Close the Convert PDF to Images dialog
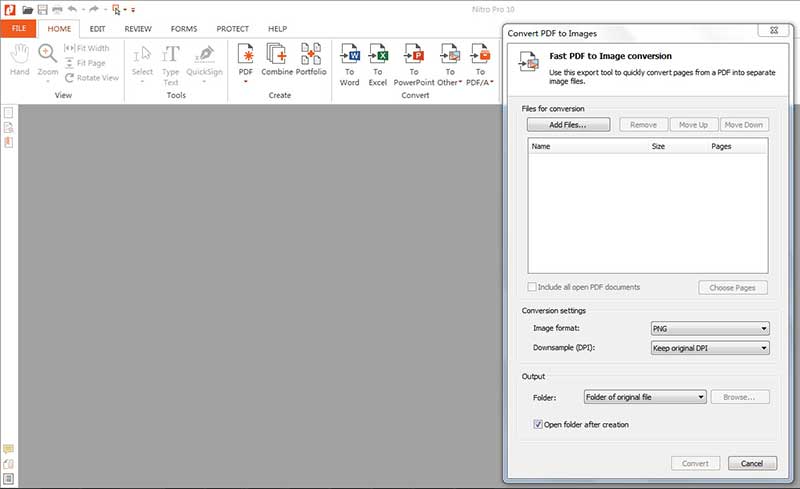 coord(774,31)
